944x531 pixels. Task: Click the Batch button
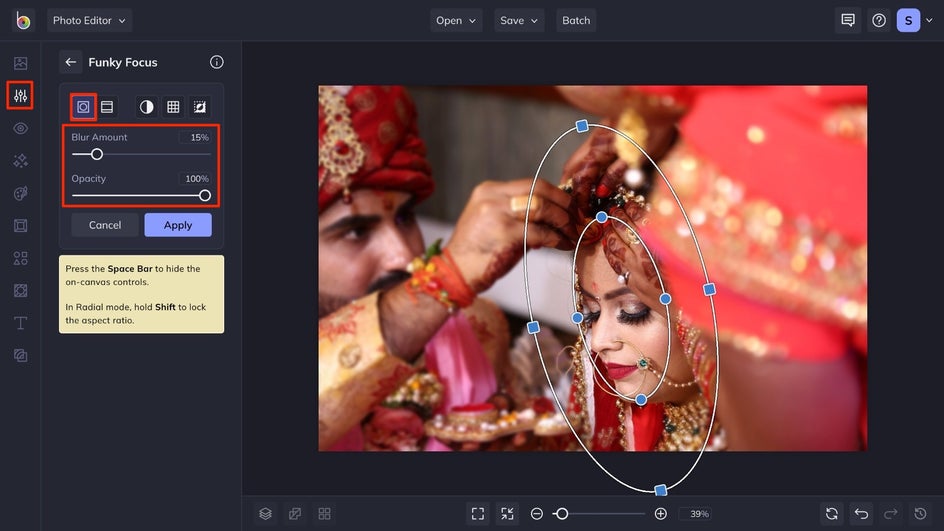click(576, 20)
